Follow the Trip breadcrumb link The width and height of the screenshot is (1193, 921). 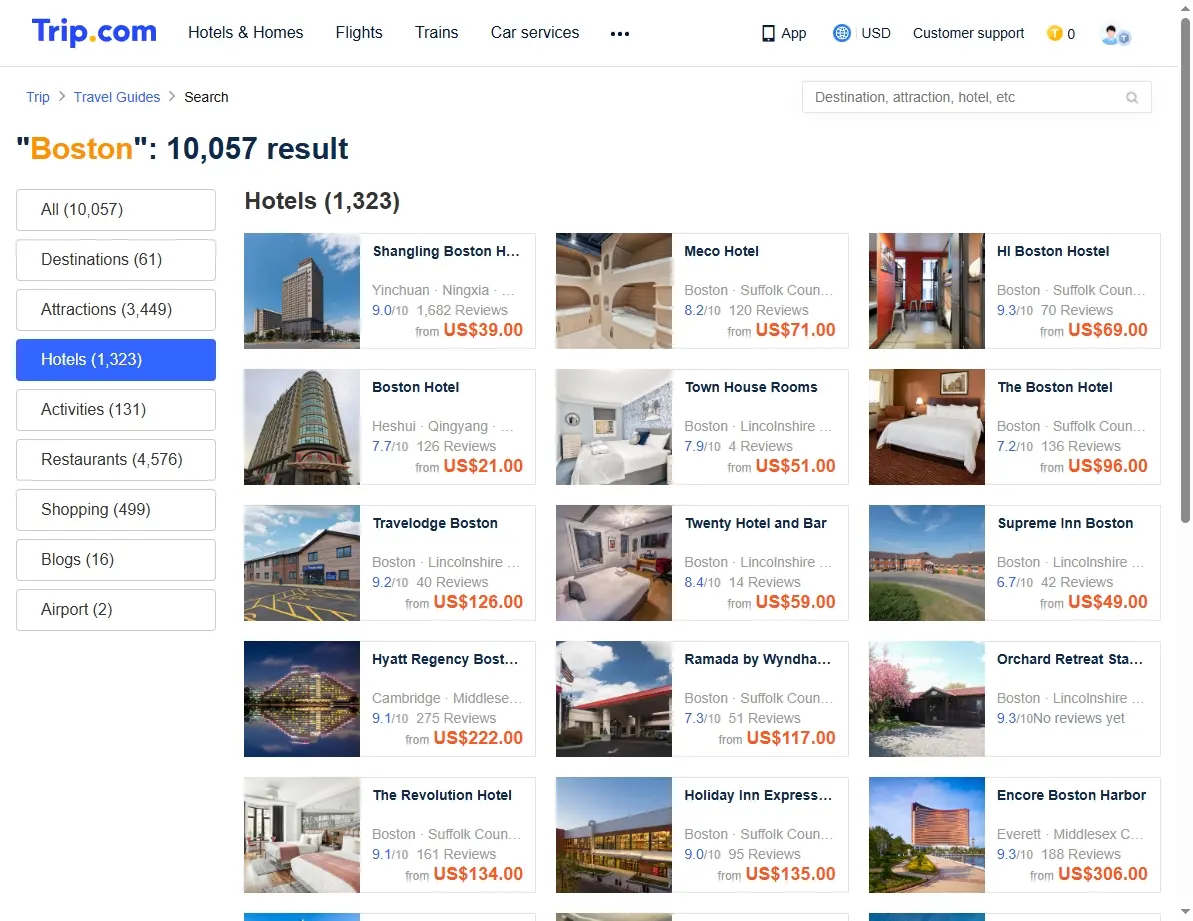pos(38,97)
